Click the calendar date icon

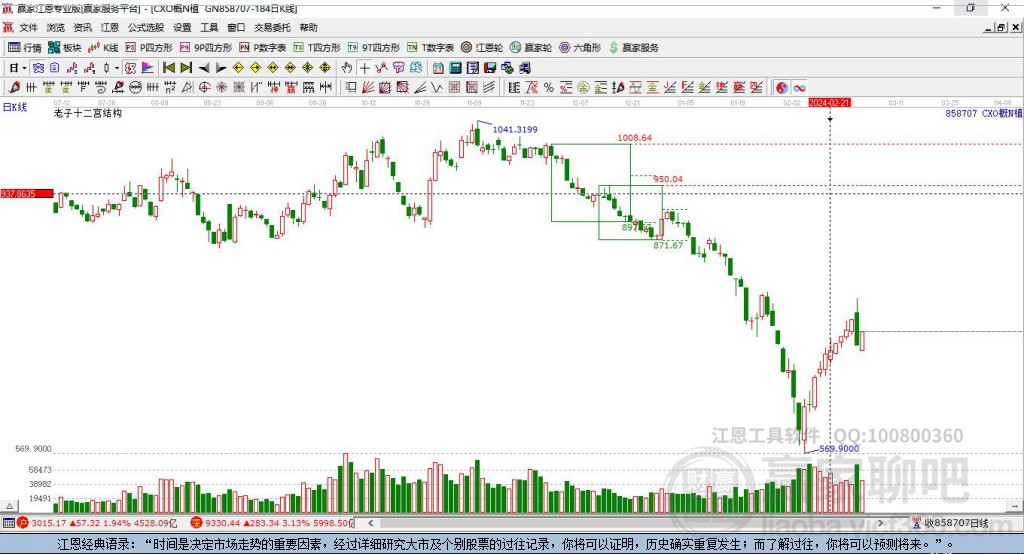point(438,68)
